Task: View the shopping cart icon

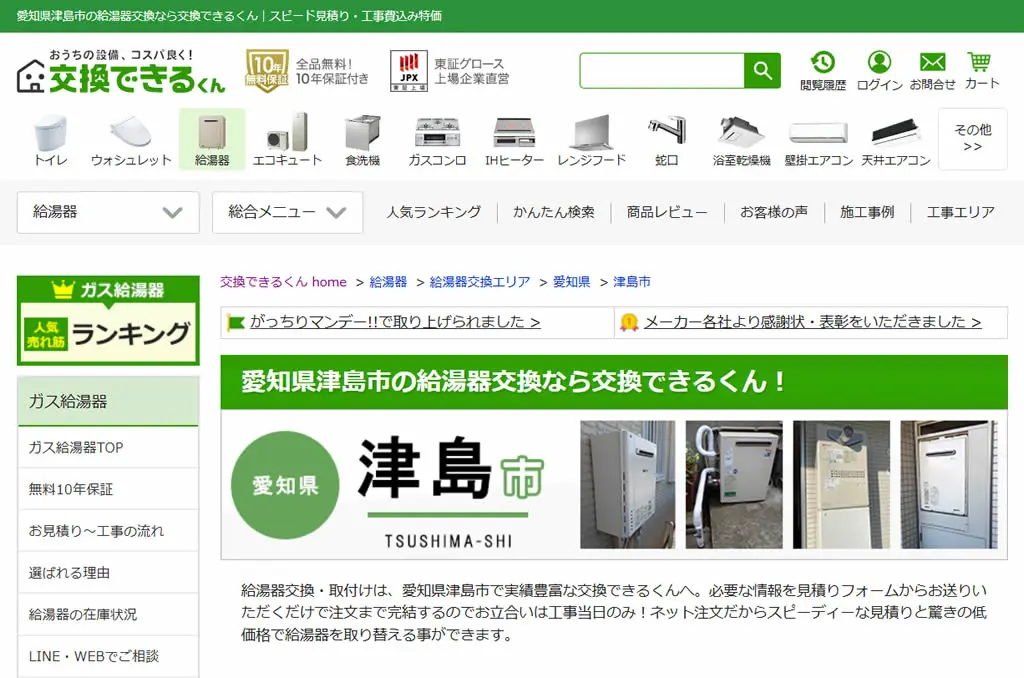Action: [980, 62]
